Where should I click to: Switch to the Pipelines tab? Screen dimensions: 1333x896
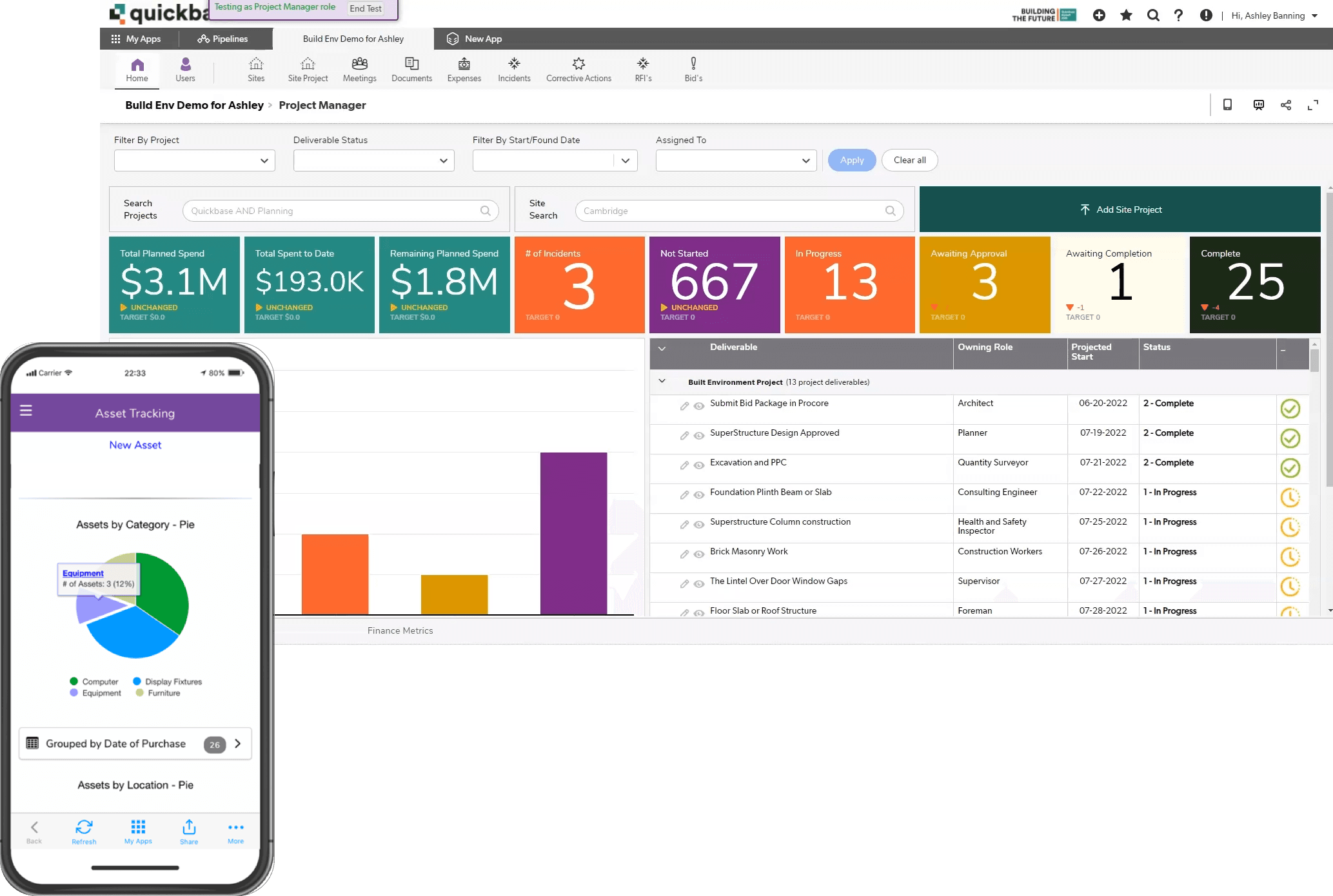click(x=223, y=39)
